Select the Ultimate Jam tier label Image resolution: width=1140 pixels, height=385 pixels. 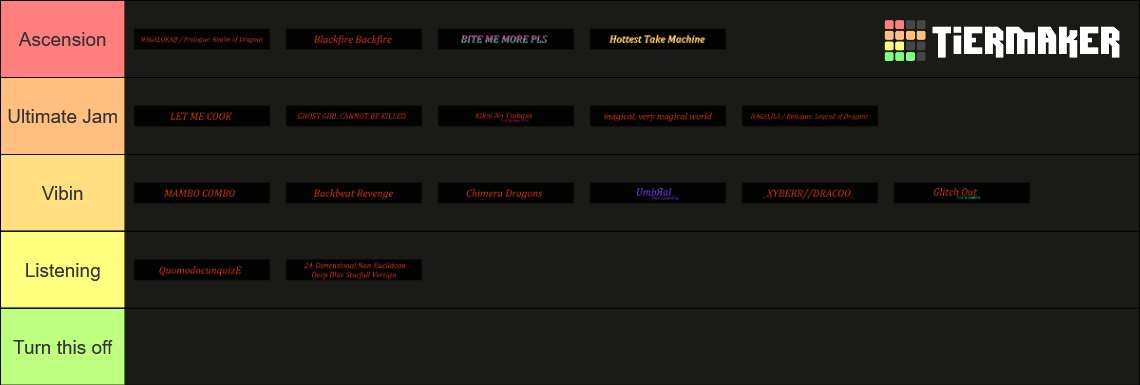(63, 116)
